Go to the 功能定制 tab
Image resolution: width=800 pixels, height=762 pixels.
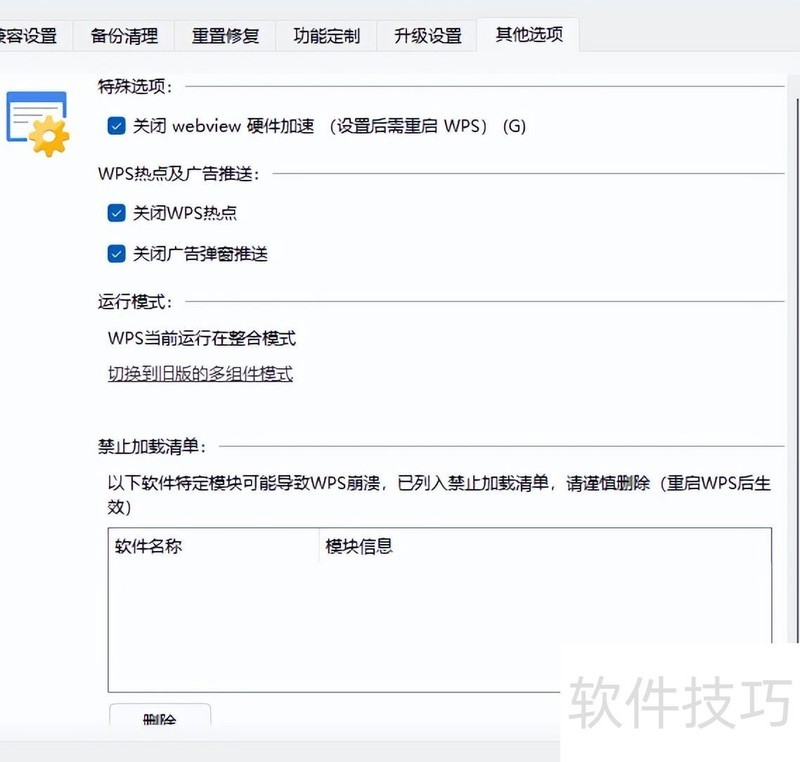(x=326, y=36)
